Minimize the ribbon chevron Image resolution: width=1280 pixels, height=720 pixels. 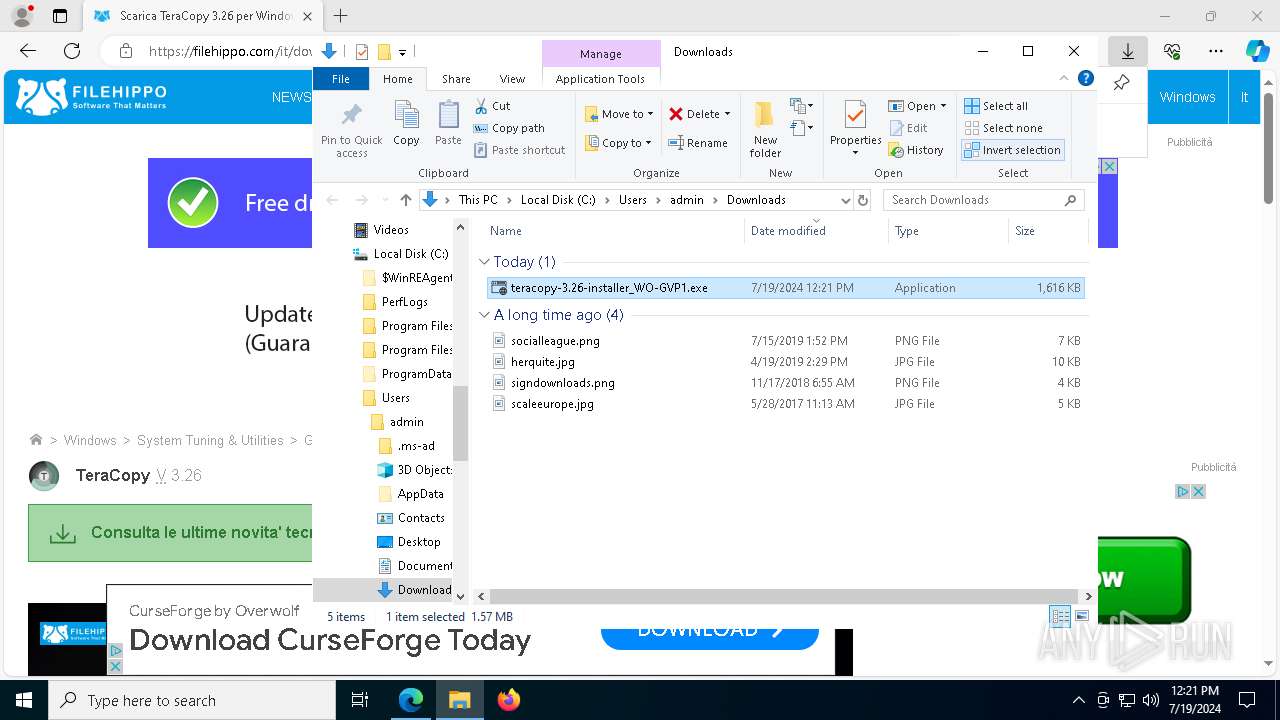pyautogui.click(x=1064, y=79)
